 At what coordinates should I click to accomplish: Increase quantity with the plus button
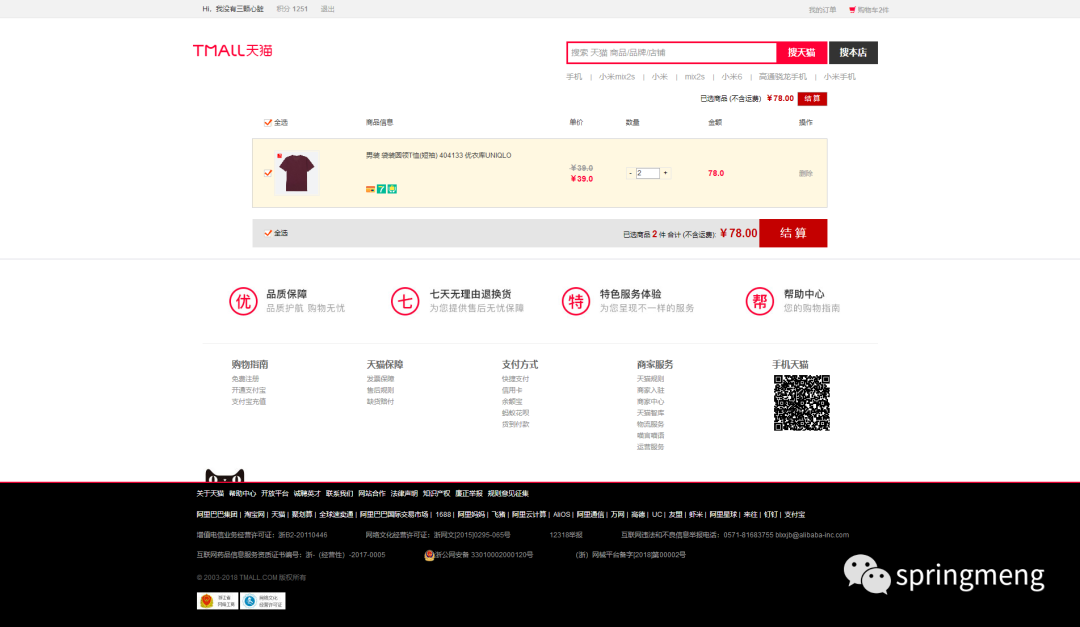[x=665, y=173]
